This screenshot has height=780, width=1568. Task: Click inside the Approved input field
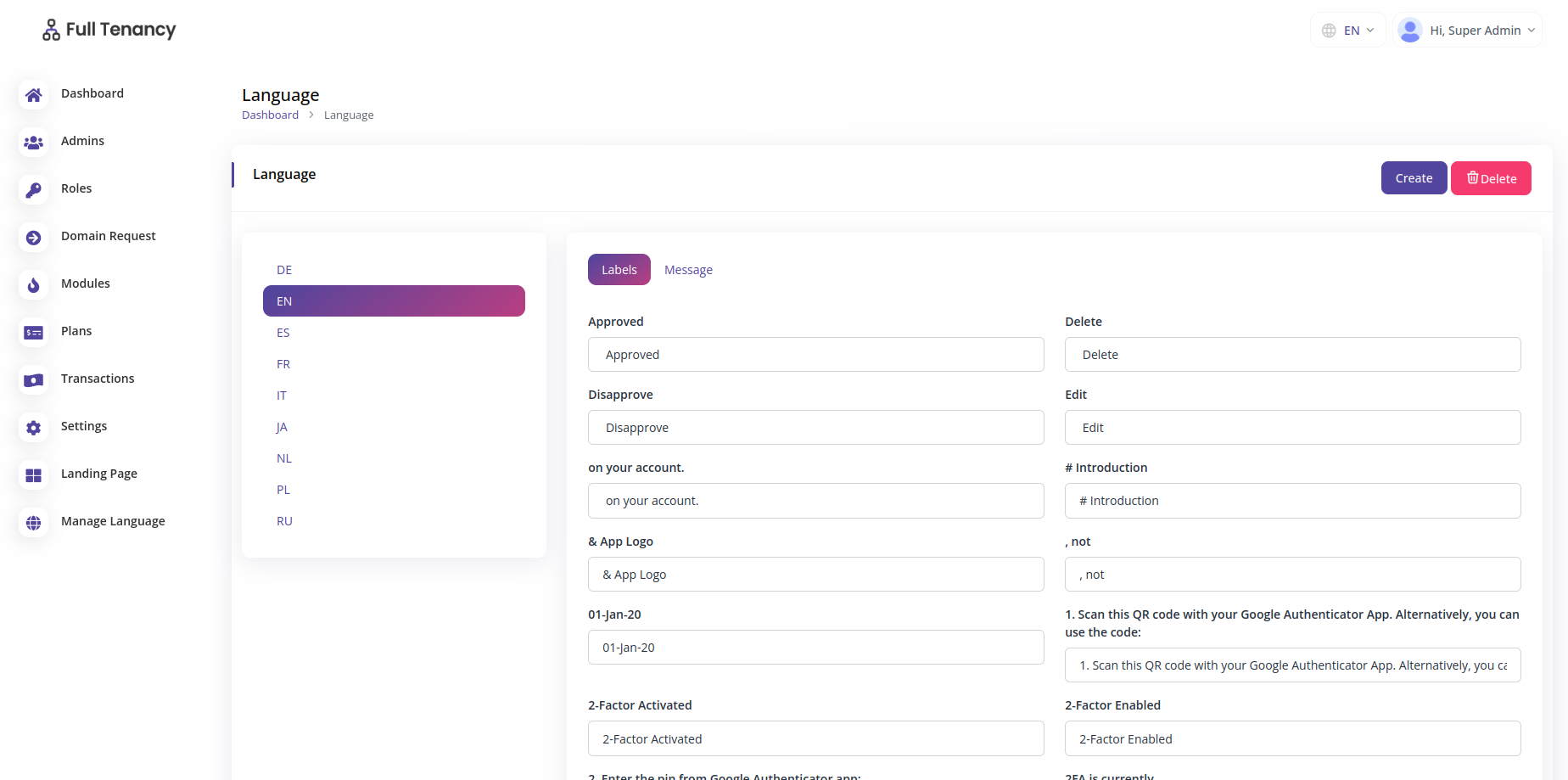tap(815, 354)
